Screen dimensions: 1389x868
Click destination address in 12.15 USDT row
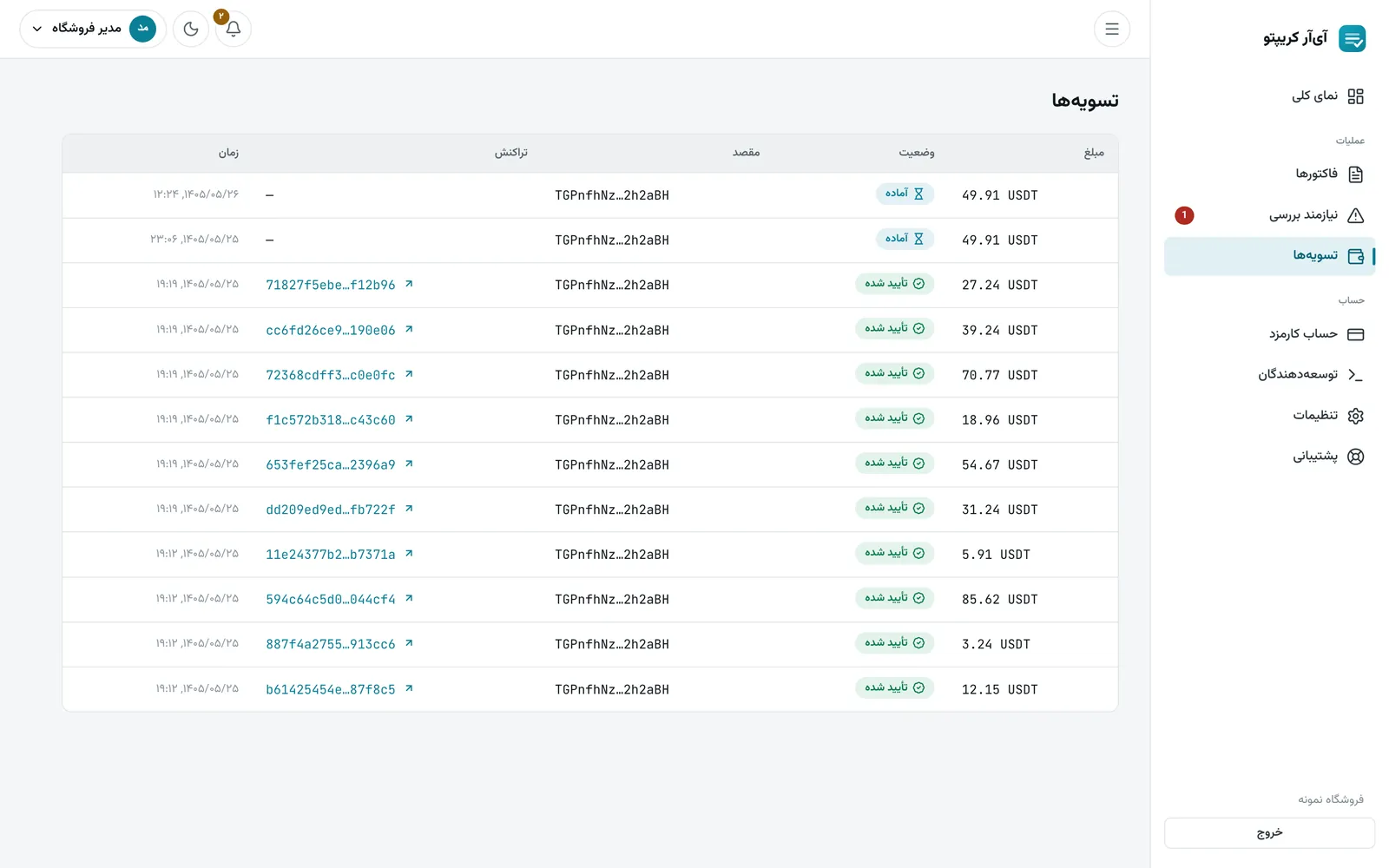click(x=612, y=689)
